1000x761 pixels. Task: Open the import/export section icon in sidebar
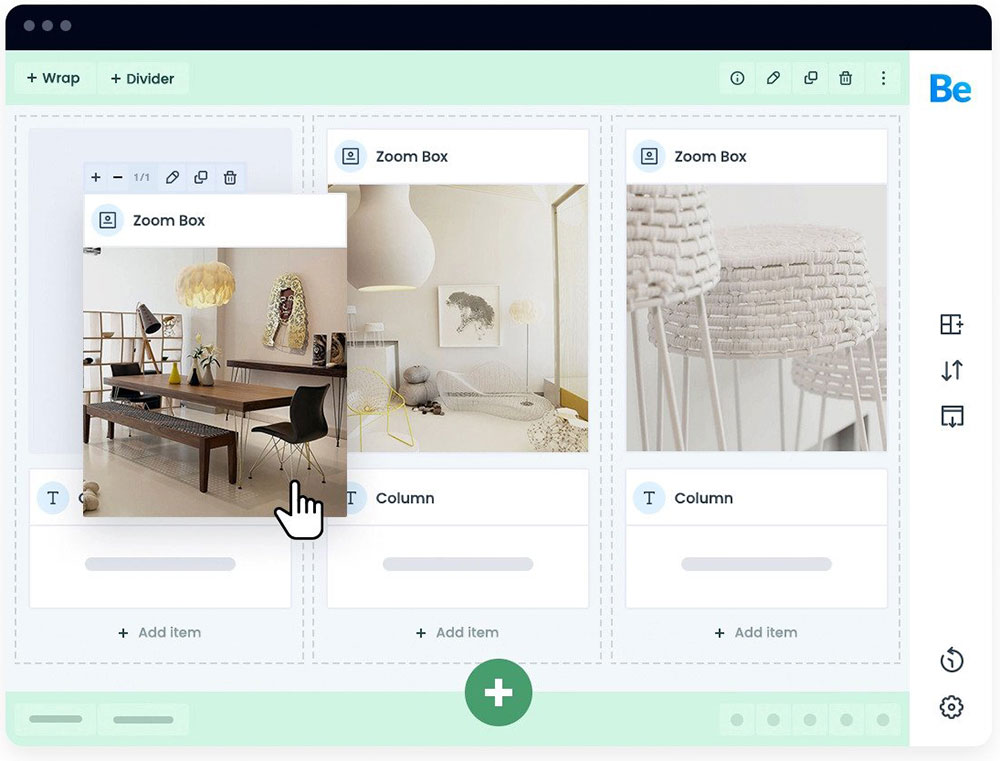(x=951, y=416)
